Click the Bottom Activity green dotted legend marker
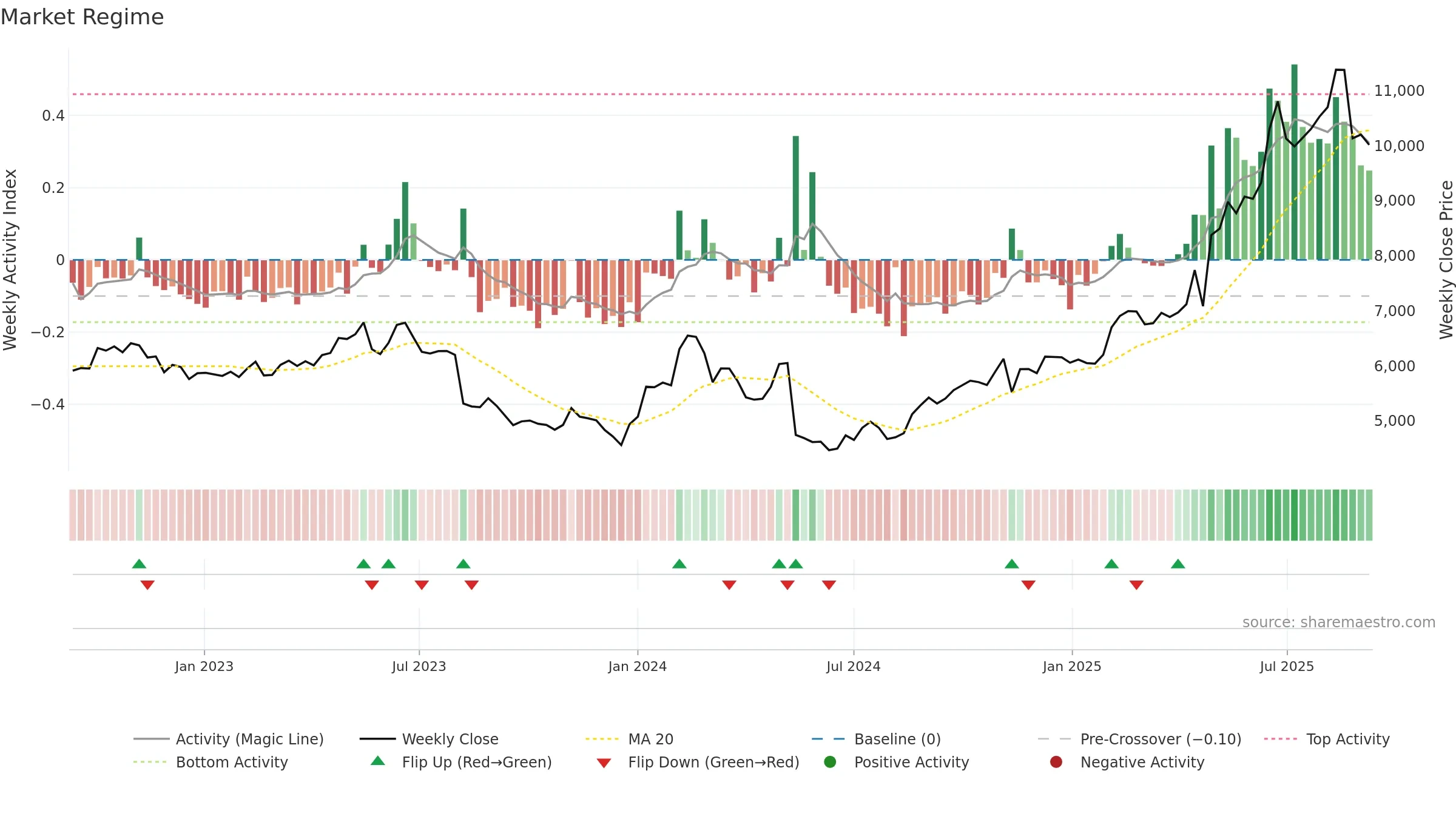 (151, 762)
